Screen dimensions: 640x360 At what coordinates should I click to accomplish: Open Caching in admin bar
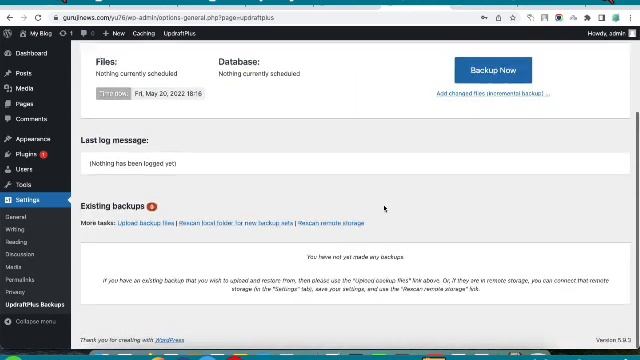point(144,33)
